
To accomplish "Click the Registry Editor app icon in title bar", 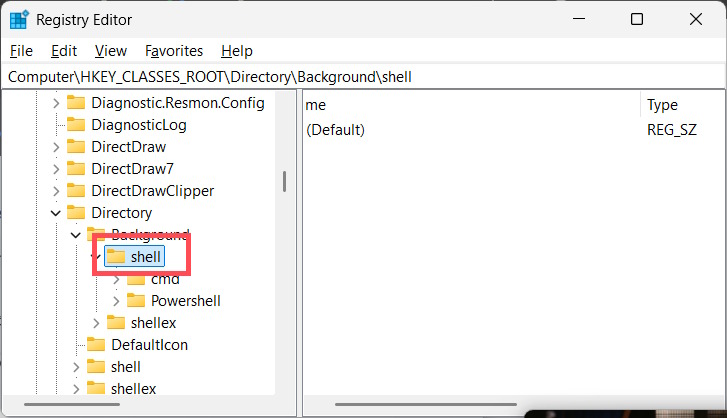I will 19,19.
